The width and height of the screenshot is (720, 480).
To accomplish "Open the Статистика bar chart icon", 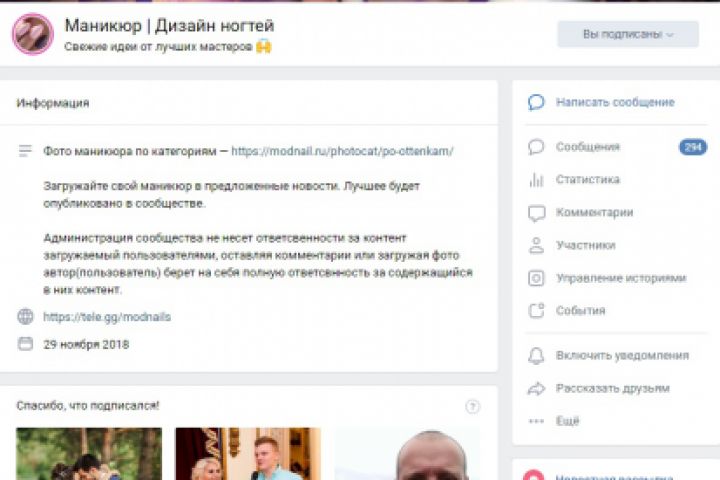I will coord(536,180).
